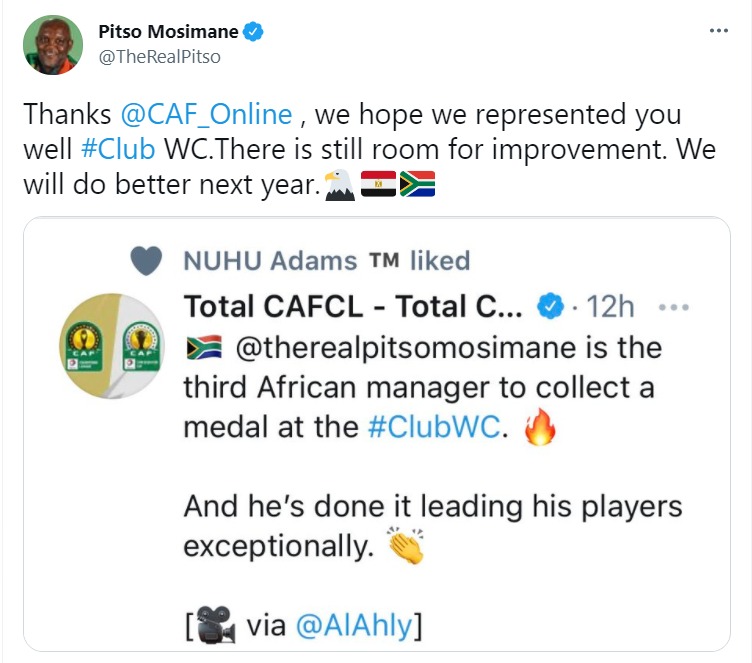Click the blue verified badge beside Pitso Mosimane

(255, 32)
